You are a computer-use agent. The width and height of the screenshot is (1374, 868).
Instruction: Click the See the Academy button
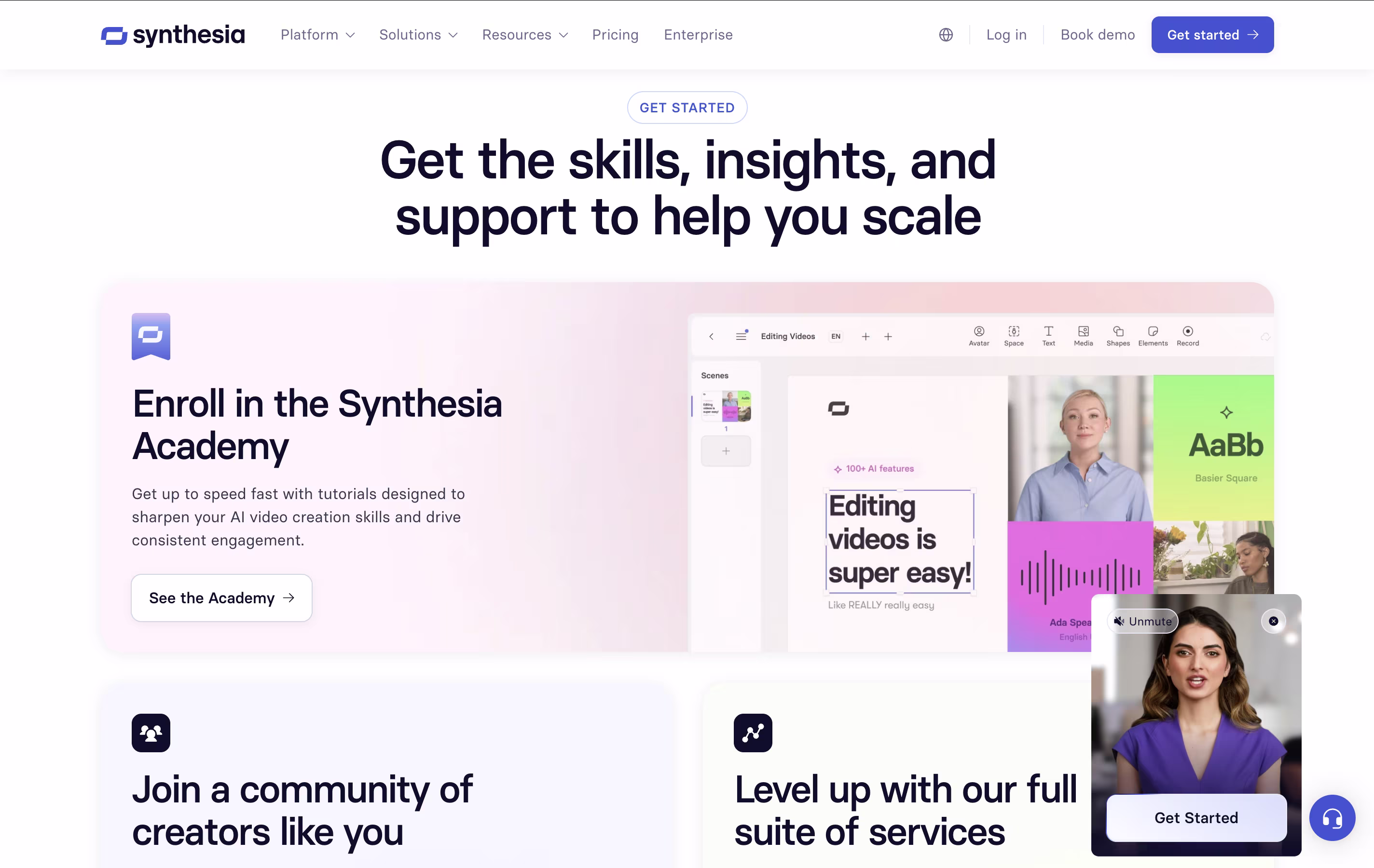coord(221,597)
